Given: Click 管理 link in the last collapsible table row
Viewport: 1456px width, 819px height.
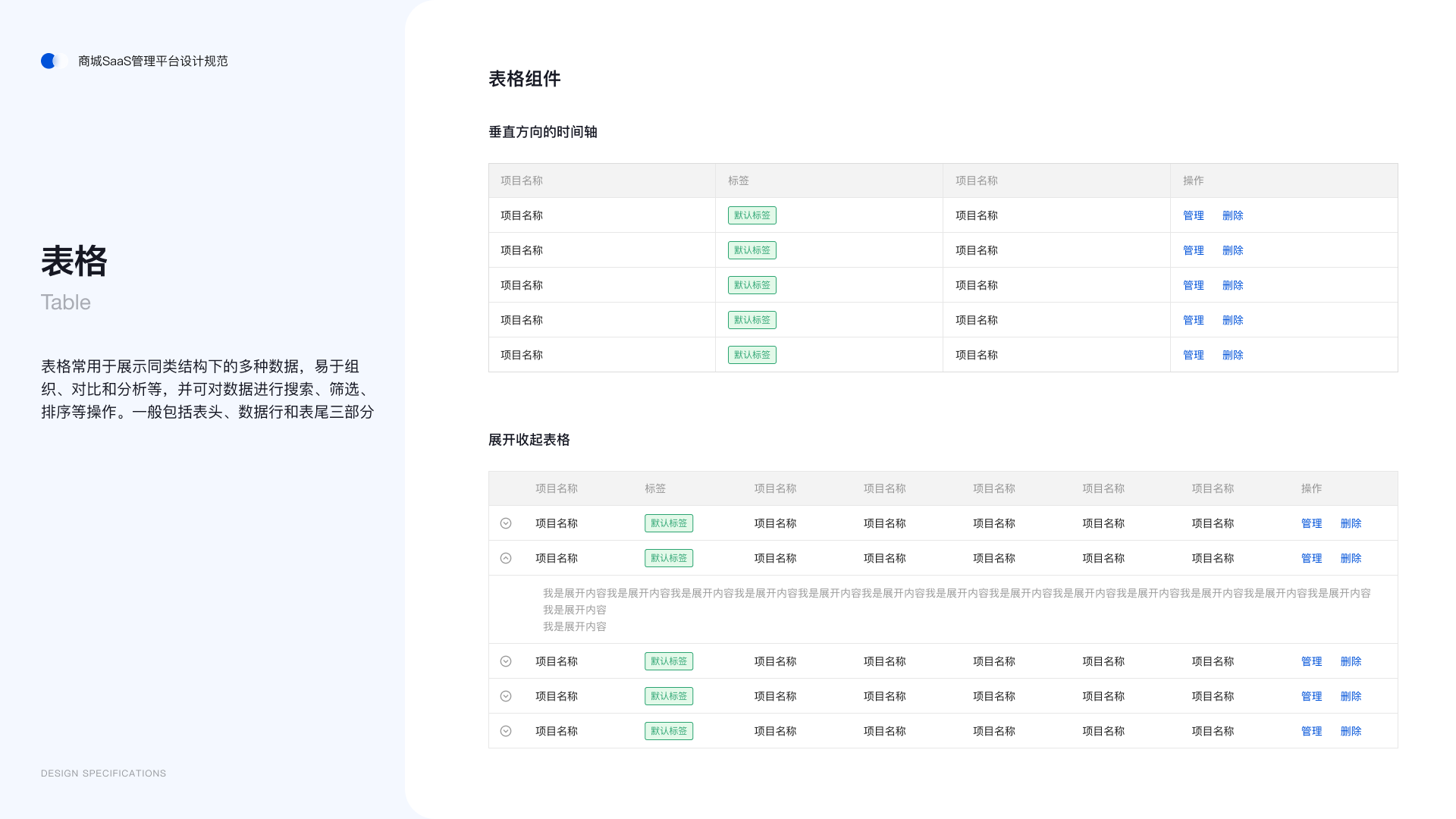Looking at the screenshot, I should (1311, 730).
